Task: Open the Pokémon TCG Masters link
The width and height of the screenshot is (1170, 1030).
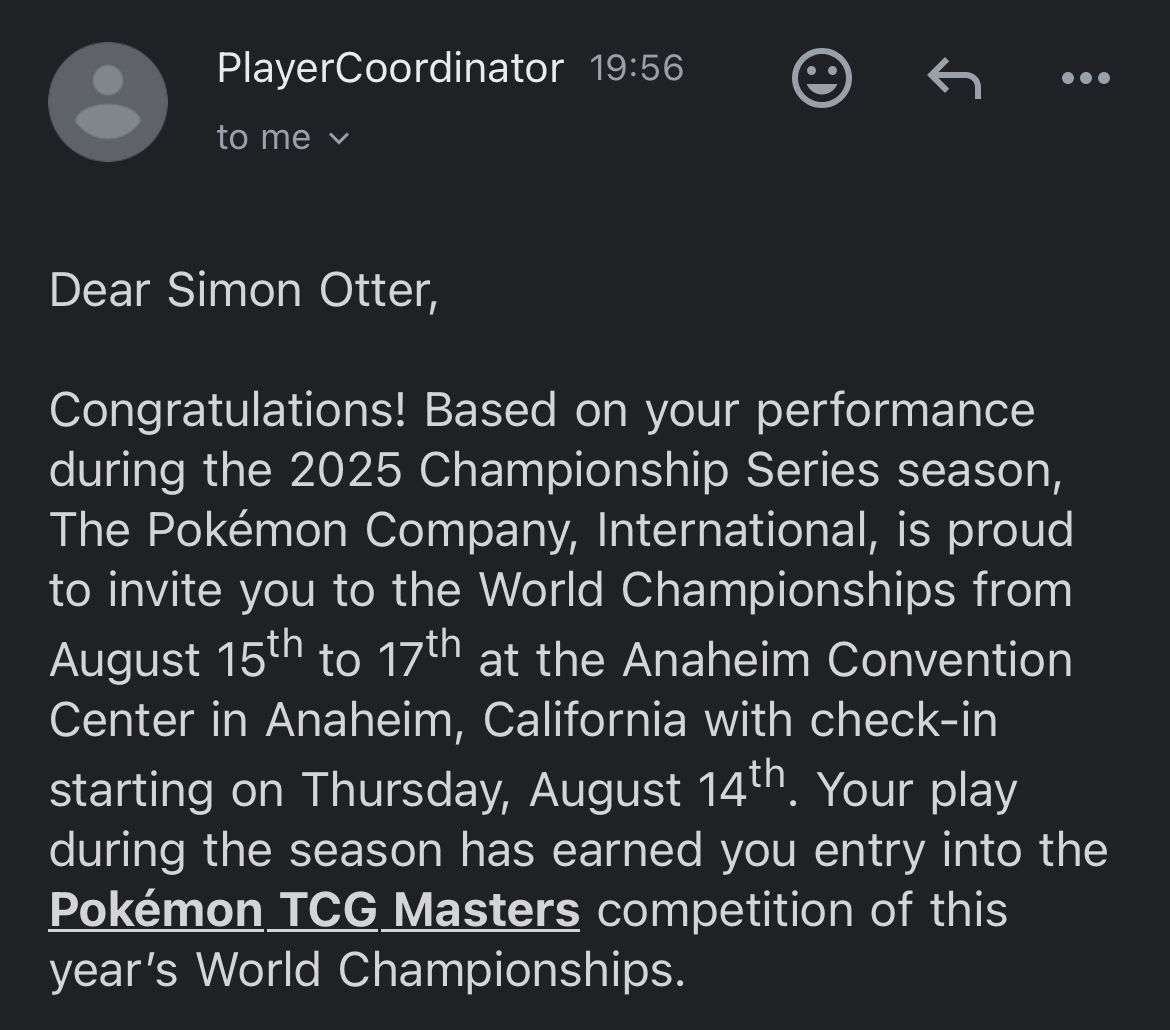Action: coord(314,910)
